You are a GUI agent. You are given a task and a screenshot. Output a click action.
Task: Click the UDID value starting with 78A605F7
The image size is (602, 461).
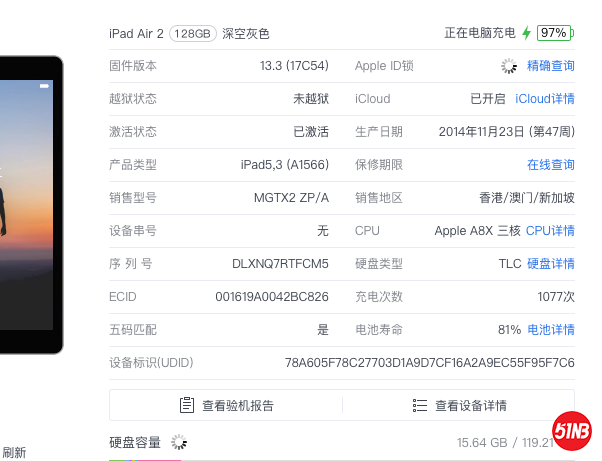pos(430,363)
